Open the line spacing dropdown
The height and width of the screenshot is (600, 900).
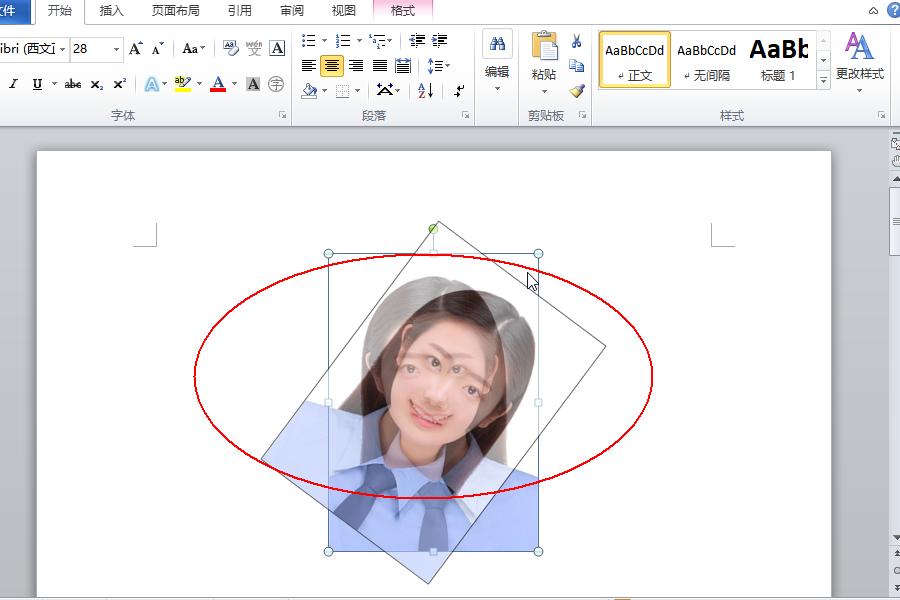(438, 66)
